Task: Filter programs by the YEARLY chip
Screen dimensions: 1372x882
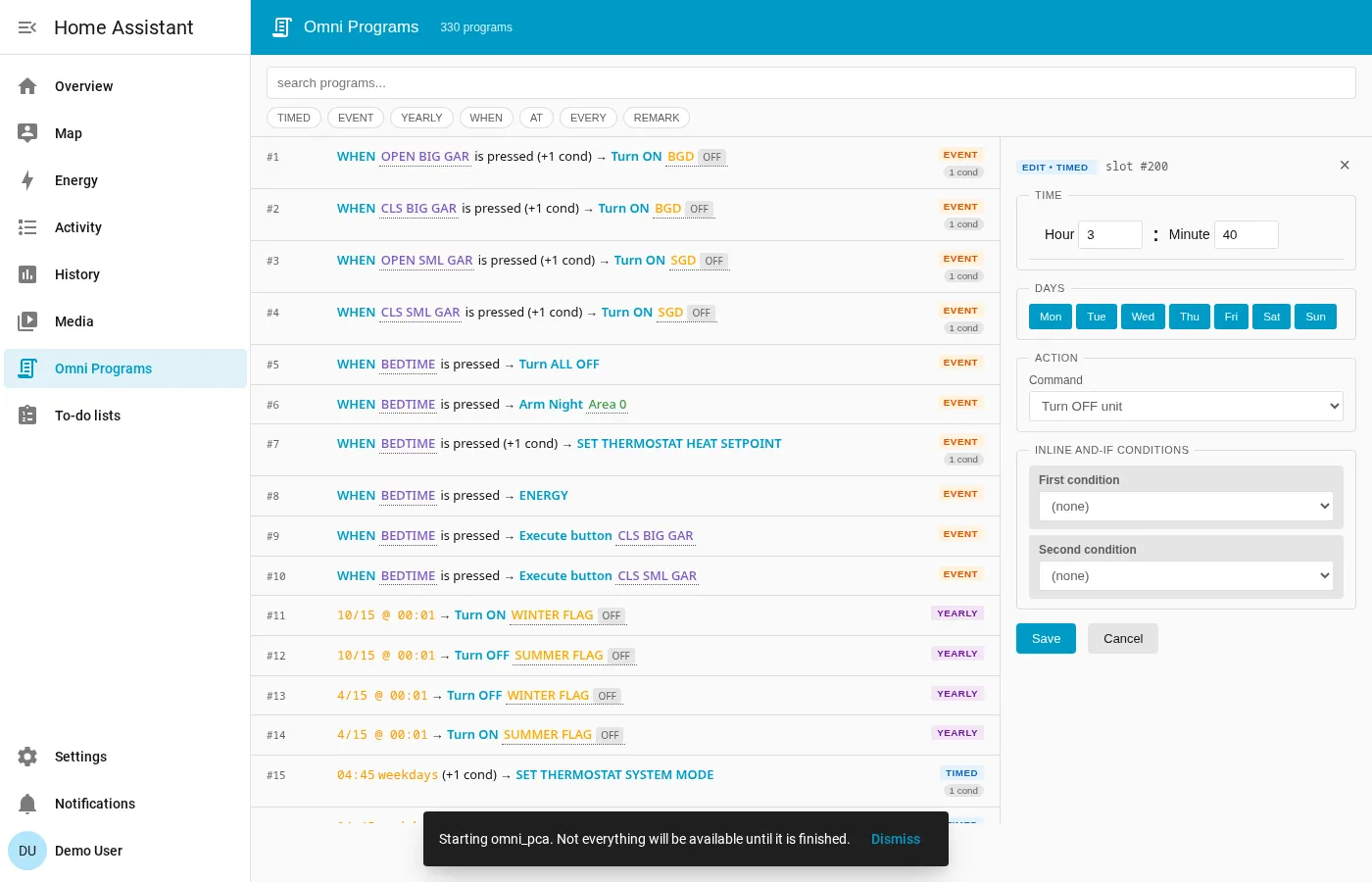Action: pyautogui.click(x=421, y=118)
